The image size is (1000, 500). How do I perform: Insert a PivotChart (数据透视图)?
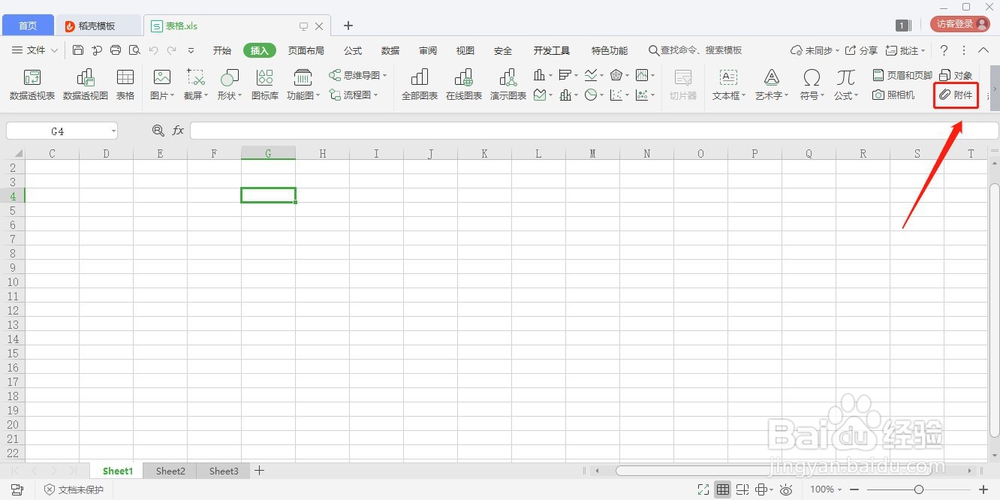[x=85, y=85]
